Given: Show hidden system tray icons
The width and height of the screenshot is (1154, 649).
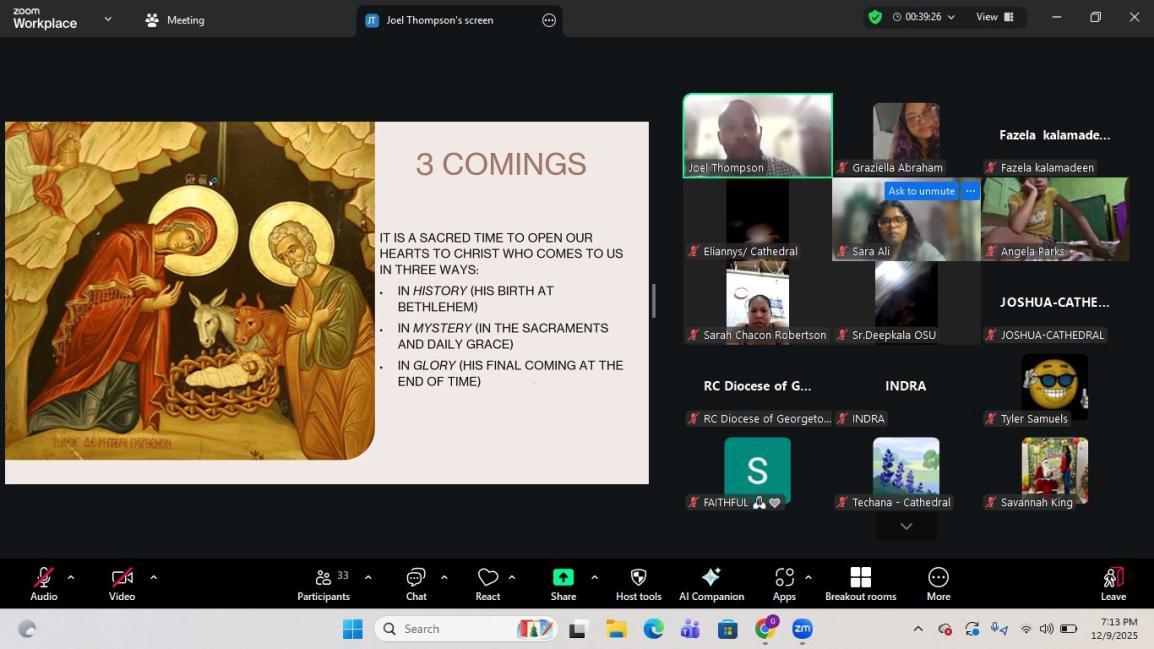Looking at the screenshot, I should click(x=918, y=629).
